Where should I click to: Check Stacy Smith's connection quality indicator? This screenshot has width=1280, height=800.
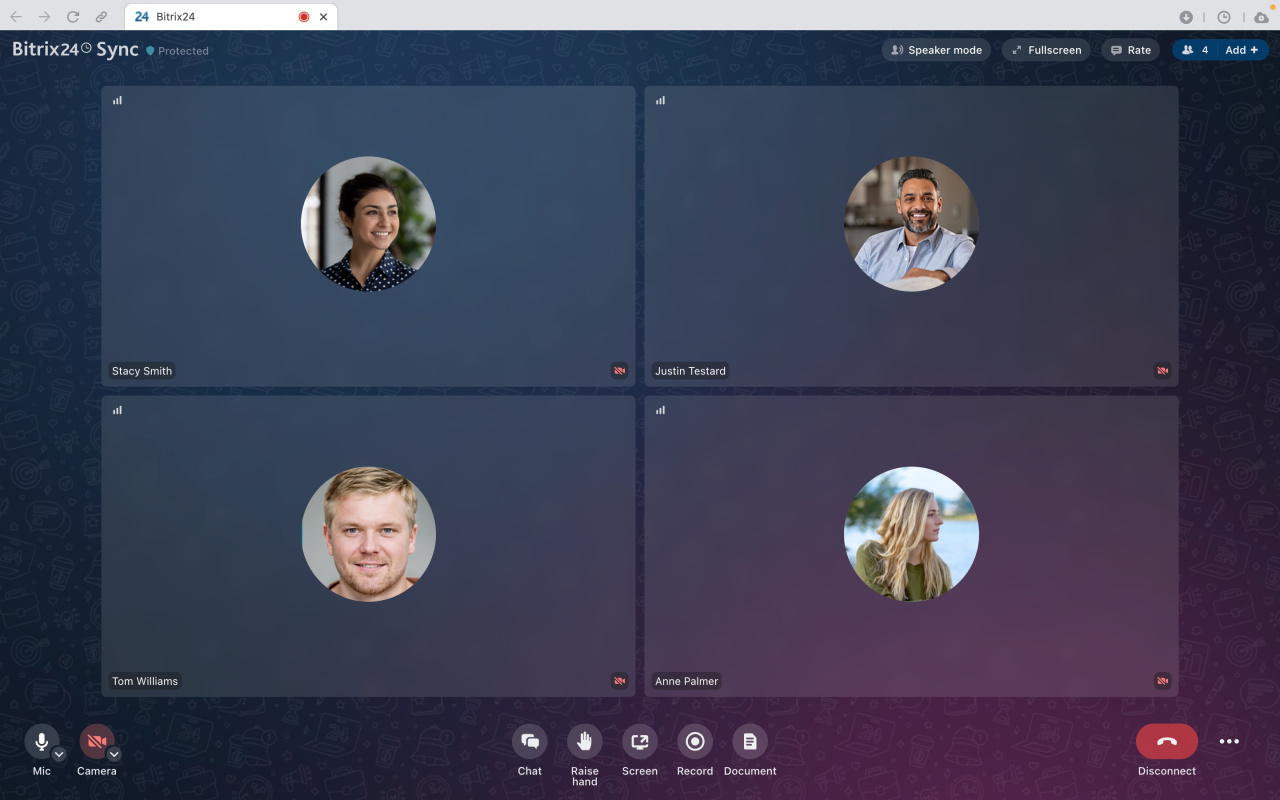click(x=117, y=100)
